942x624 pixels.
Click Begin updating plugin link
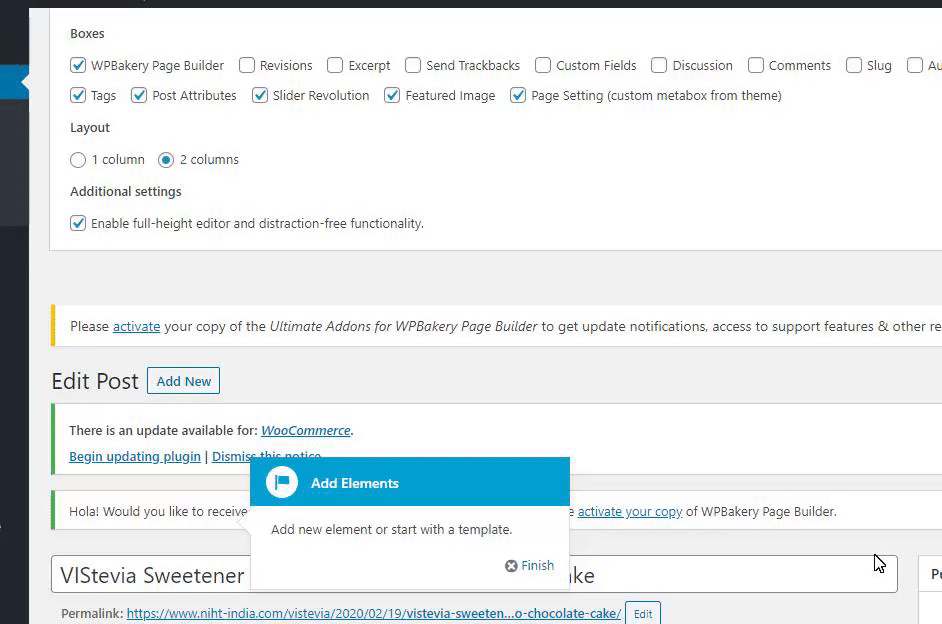click(135, 456)
